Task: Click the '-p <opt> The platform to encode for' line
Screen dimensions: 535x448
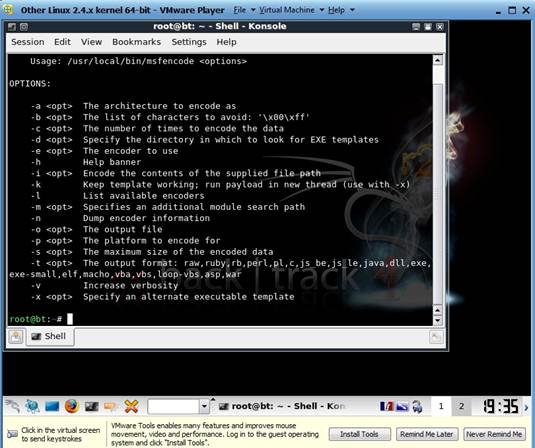Action: coord(125,241)
